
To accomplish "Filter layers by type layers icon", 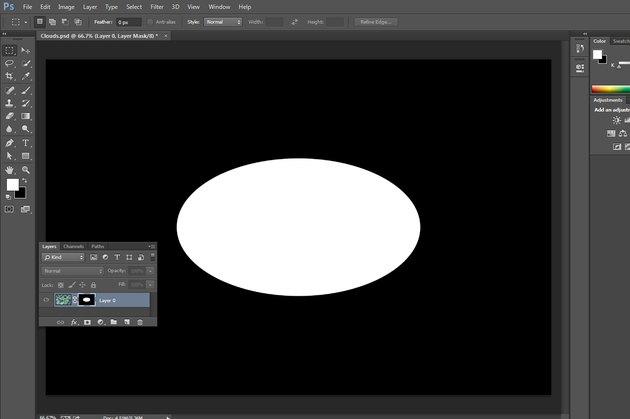I will click(x=117, y=257).
